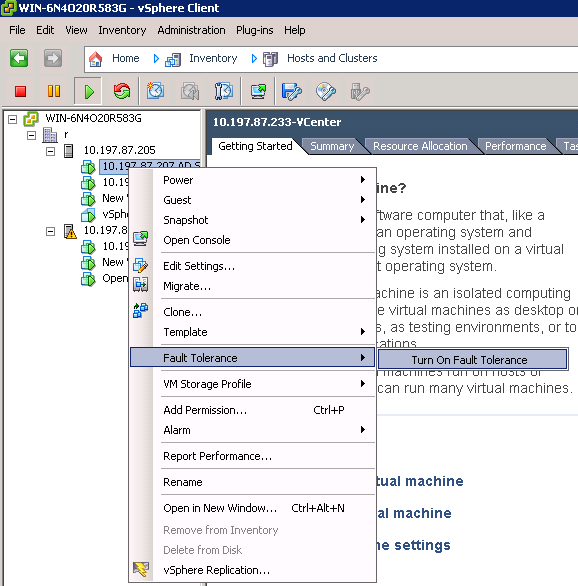Screen dimensions: 578x586
Task: Collapse the warning host node
Action: click(x=50, y=232)
